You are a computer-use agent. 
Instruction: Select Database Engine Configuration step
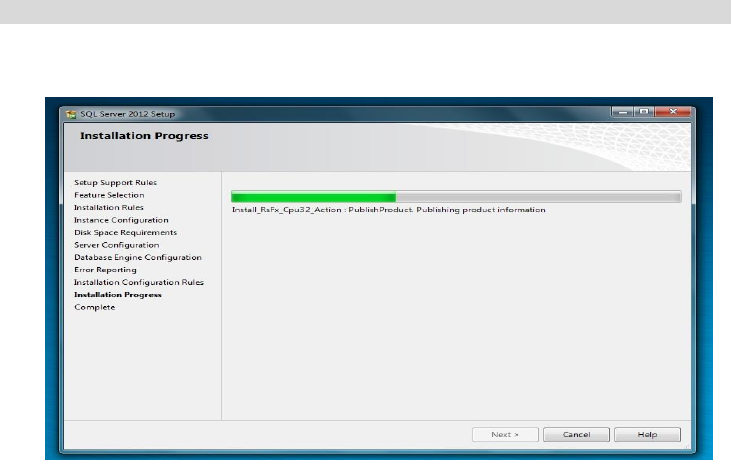(x=138, y=257)
